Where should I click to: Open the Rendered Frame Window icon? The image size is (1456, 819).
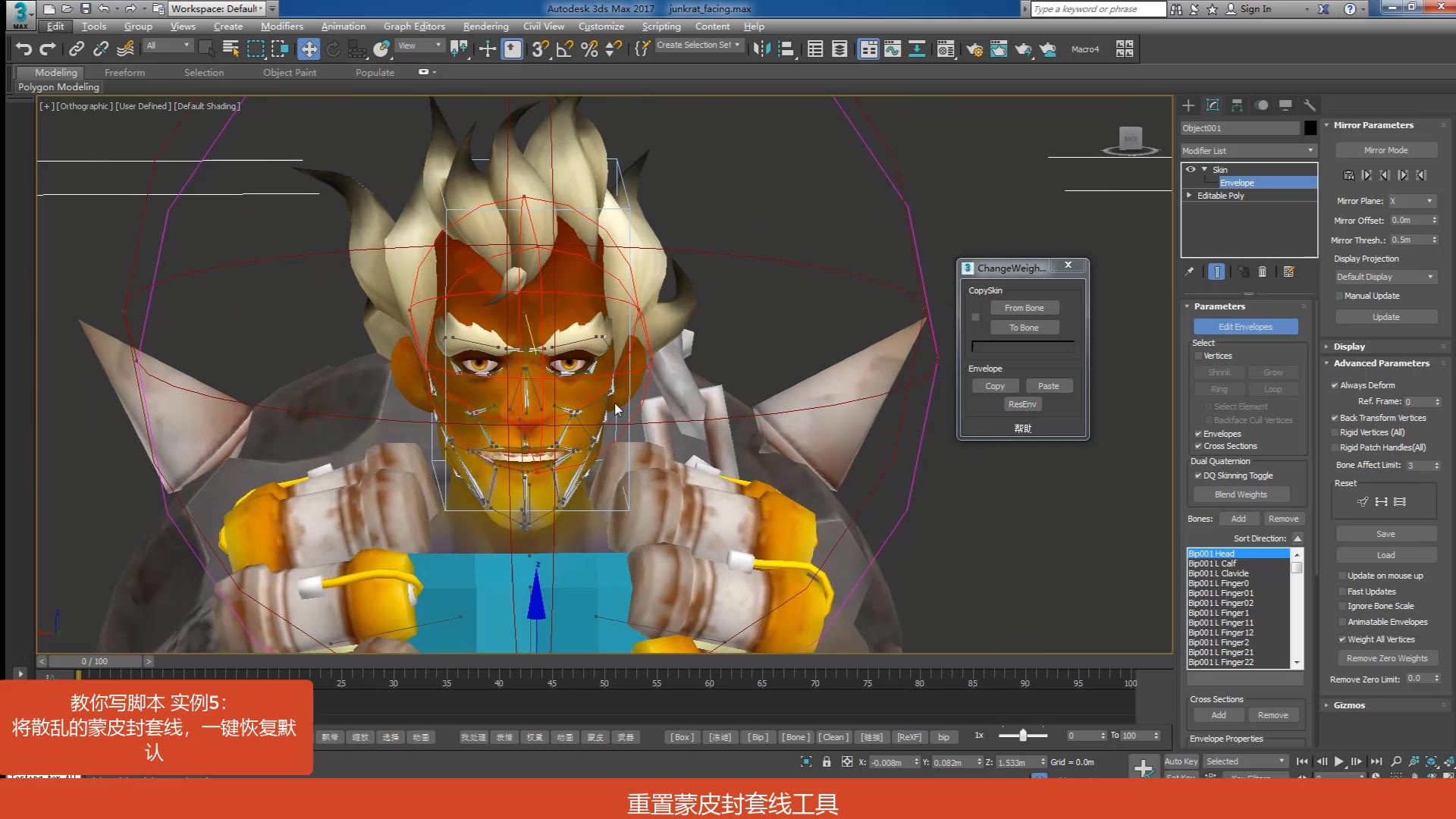coord(999,49)
